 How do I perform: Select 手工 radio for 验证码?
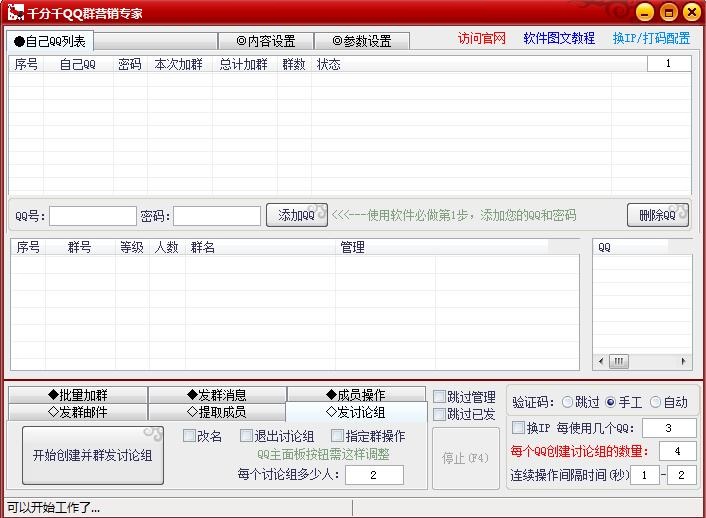click(x=610, y=402)
